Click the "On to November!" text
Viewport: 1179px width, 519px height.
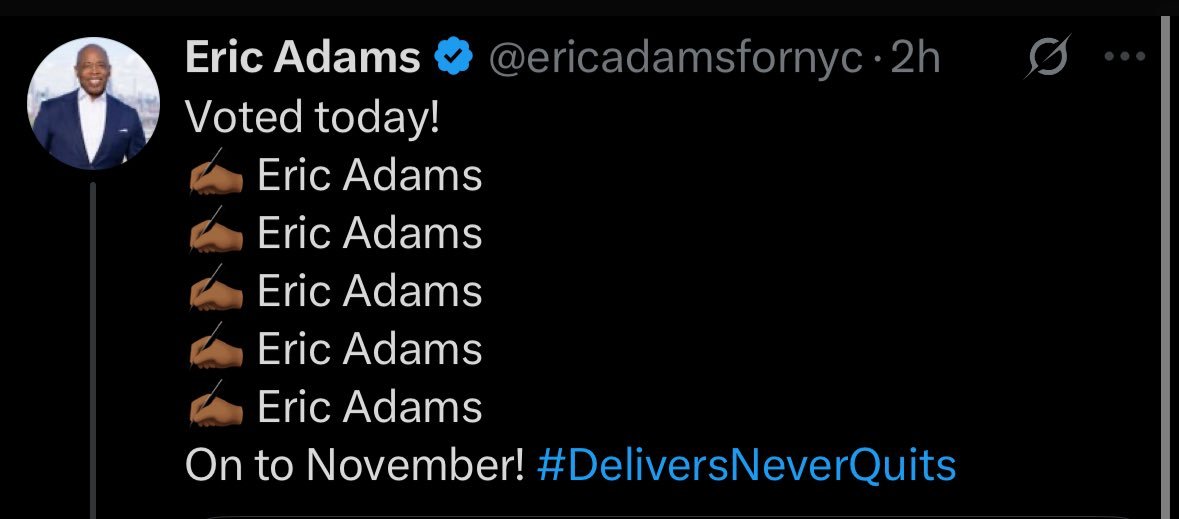tap(355, 466)
